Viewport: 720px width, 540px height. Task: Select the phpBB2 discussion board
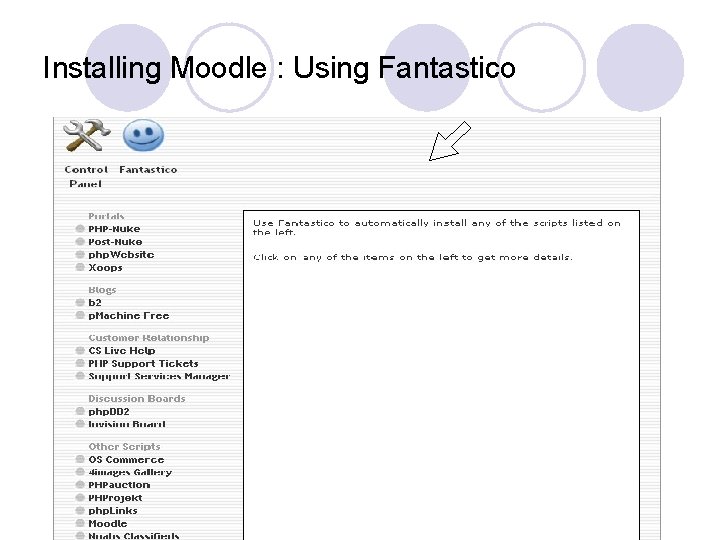pyautogui.click(x=109, y=411)
